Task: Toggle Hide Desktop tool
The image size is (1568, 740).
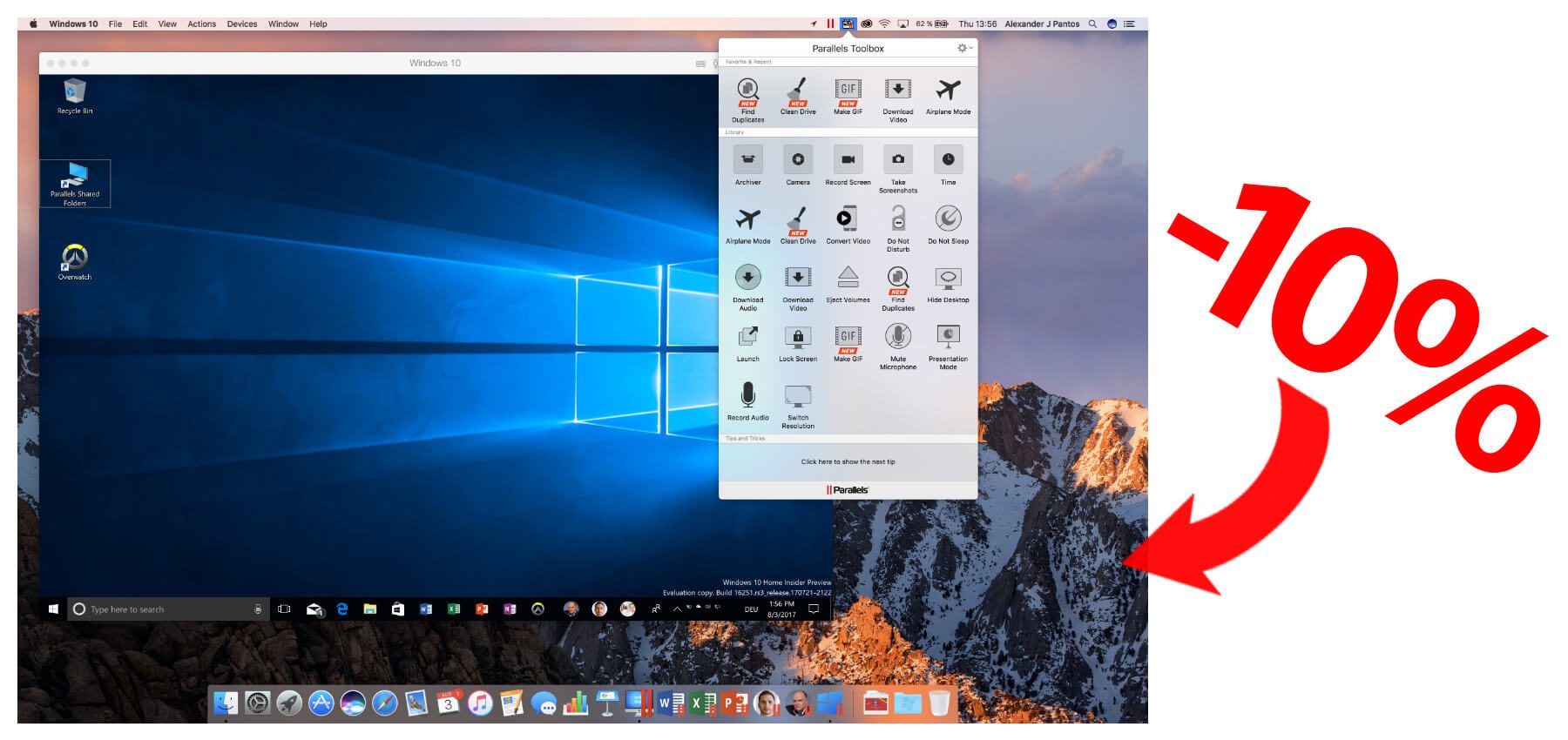Action: click(x=948, y=284)
